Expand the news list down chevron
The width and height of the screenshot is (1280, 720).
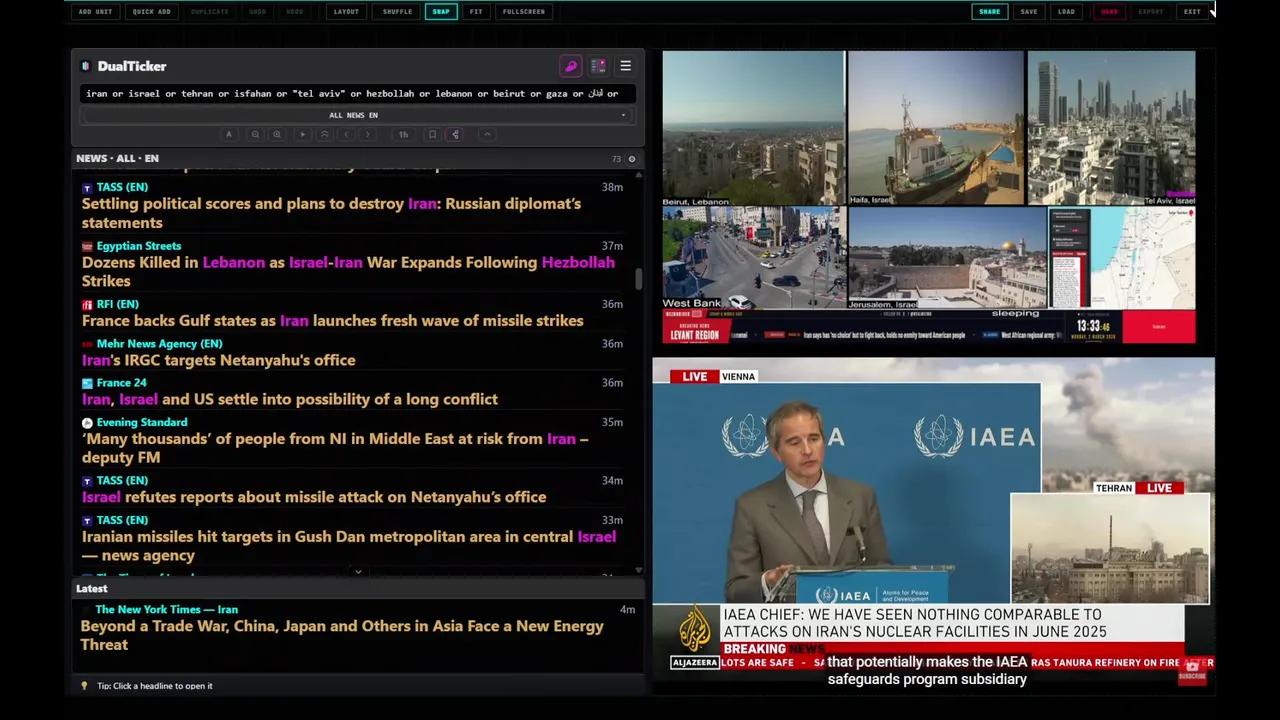pos(358,571)
